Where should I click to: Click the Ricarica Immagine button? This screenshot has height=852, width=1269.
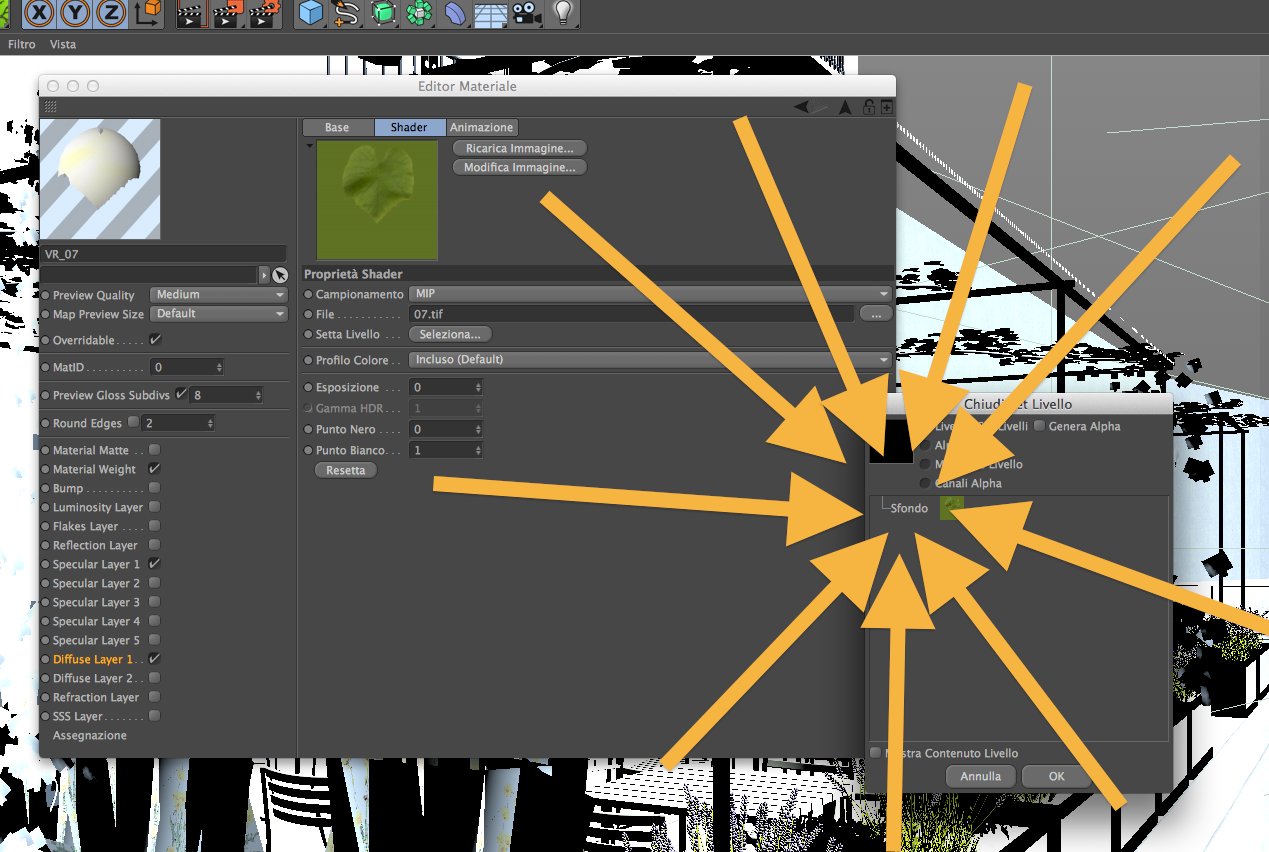[x=520, y=148]
